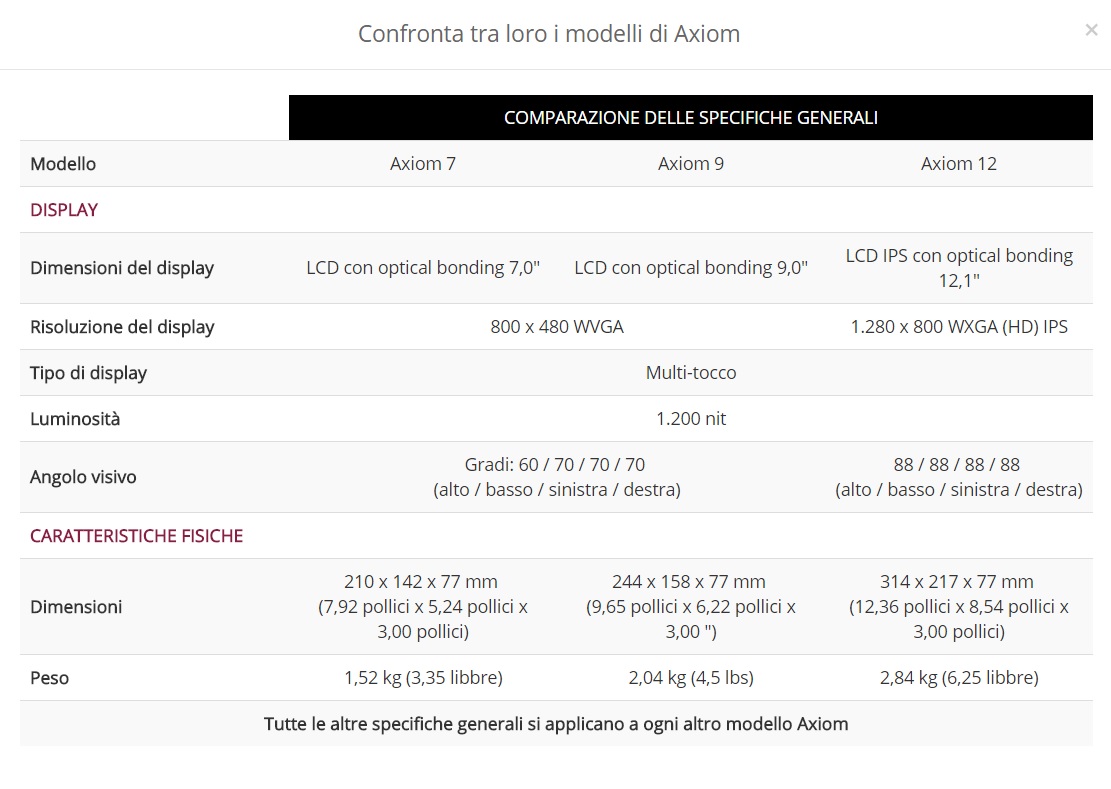Click the '800 x 480 WVGA' value
The height and width of the screenshot is (789, 1111).
[x=557, y=327]
